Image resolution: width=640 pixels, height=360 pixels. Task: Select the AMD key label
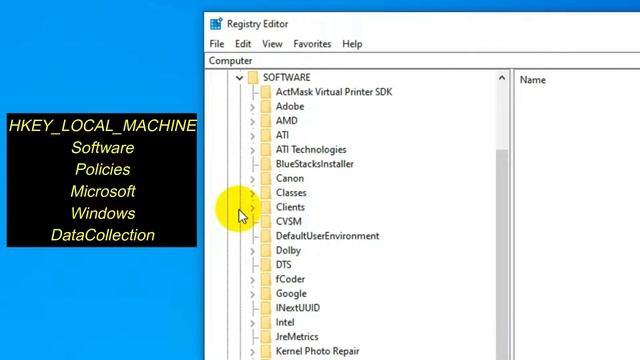(287, 120)
